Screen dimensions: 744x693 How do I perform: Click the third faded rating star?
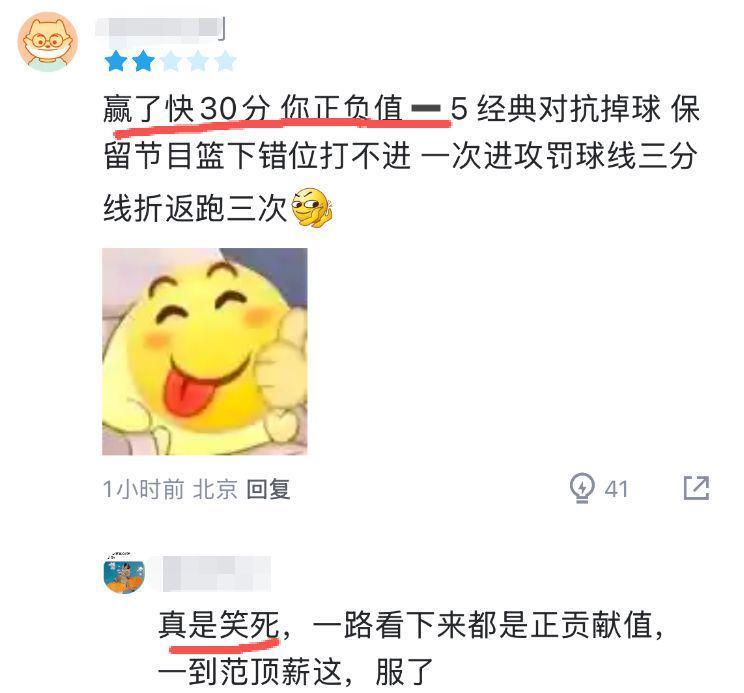[x=171, y=62]
